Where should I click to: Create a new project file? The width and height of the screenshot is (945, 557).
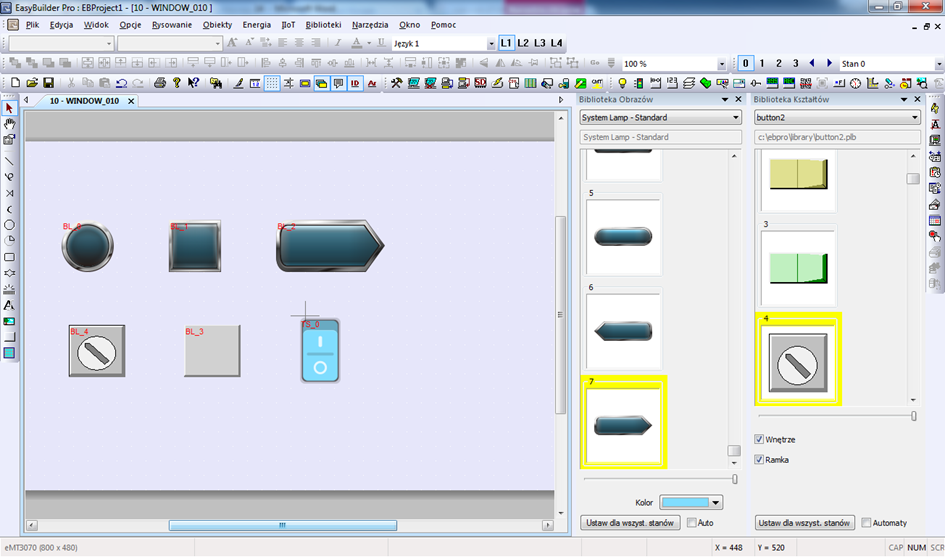coord(15,83)
